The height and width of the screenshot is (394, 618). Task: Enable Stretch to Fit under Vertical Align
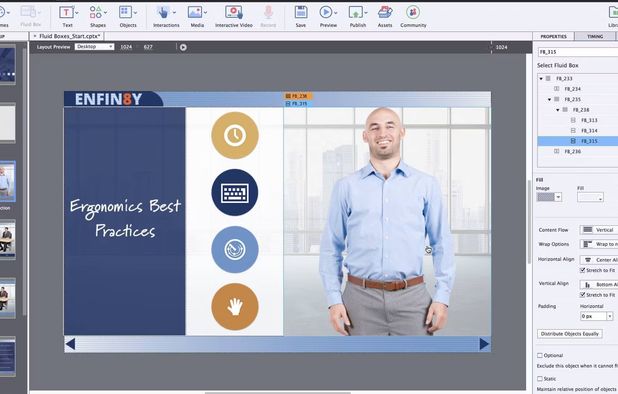click(x=582, y=295)
